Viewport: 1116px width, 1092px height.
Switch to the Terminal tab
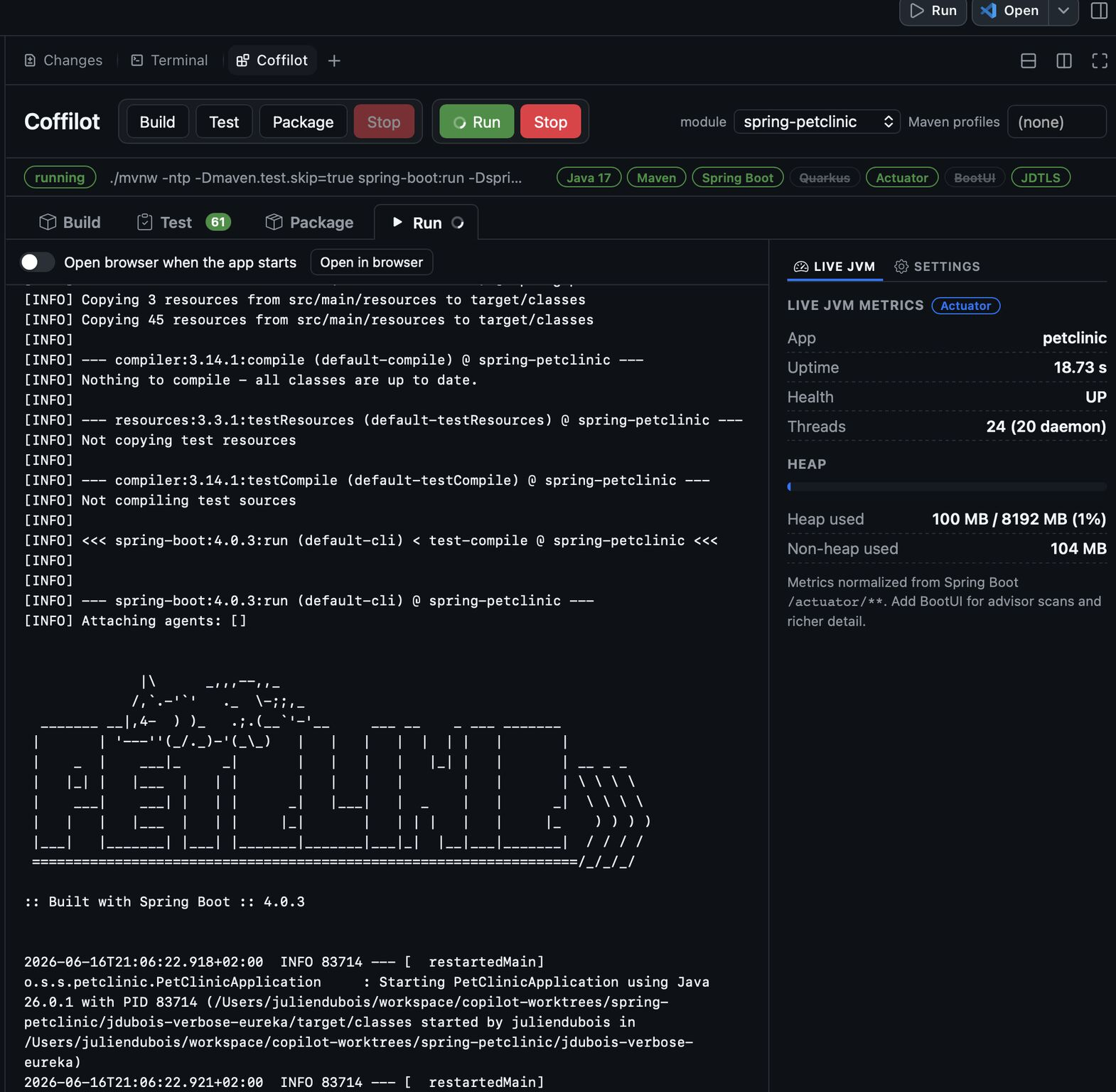coord(170,60)
